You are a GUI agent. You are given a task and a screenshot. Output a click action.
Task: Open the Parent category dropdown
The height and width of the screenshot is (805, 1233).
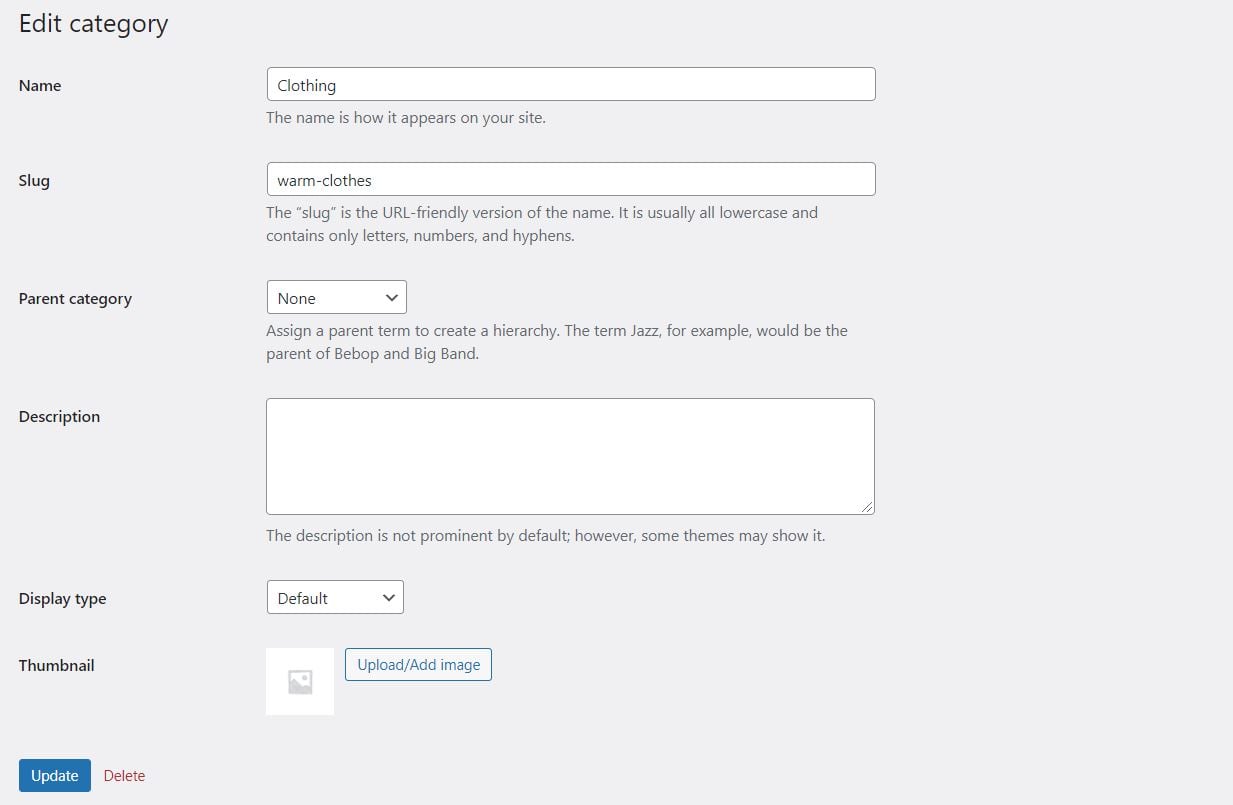coord(337,298)
